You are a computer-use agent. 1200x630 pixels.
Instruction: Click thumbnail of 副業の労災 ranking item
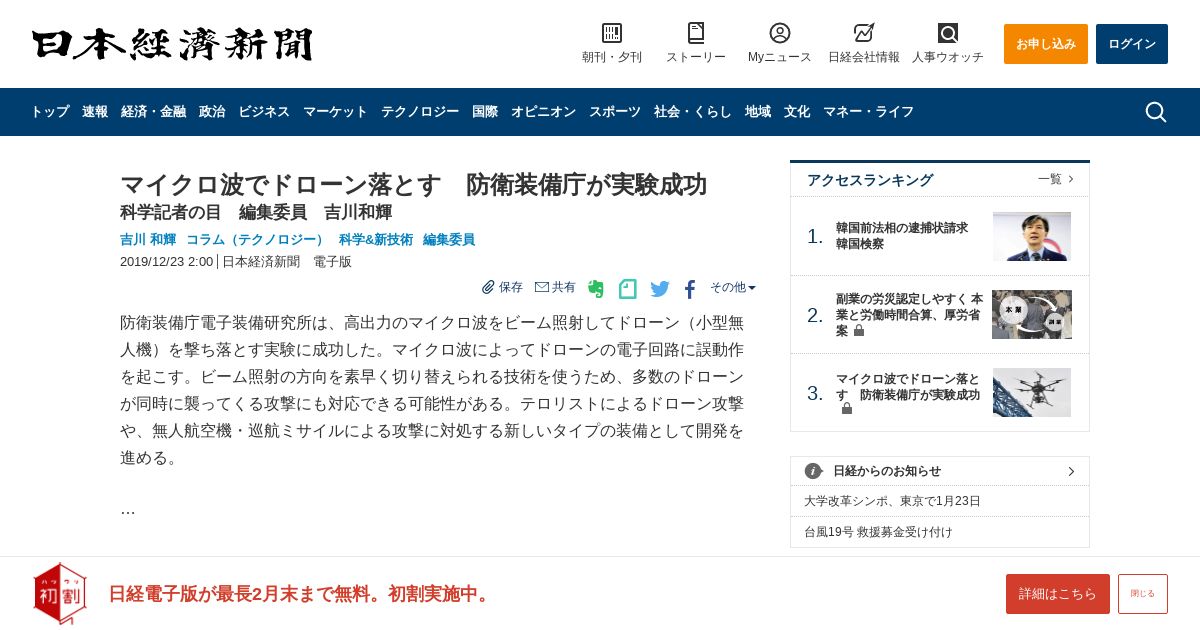[1032, 315]
